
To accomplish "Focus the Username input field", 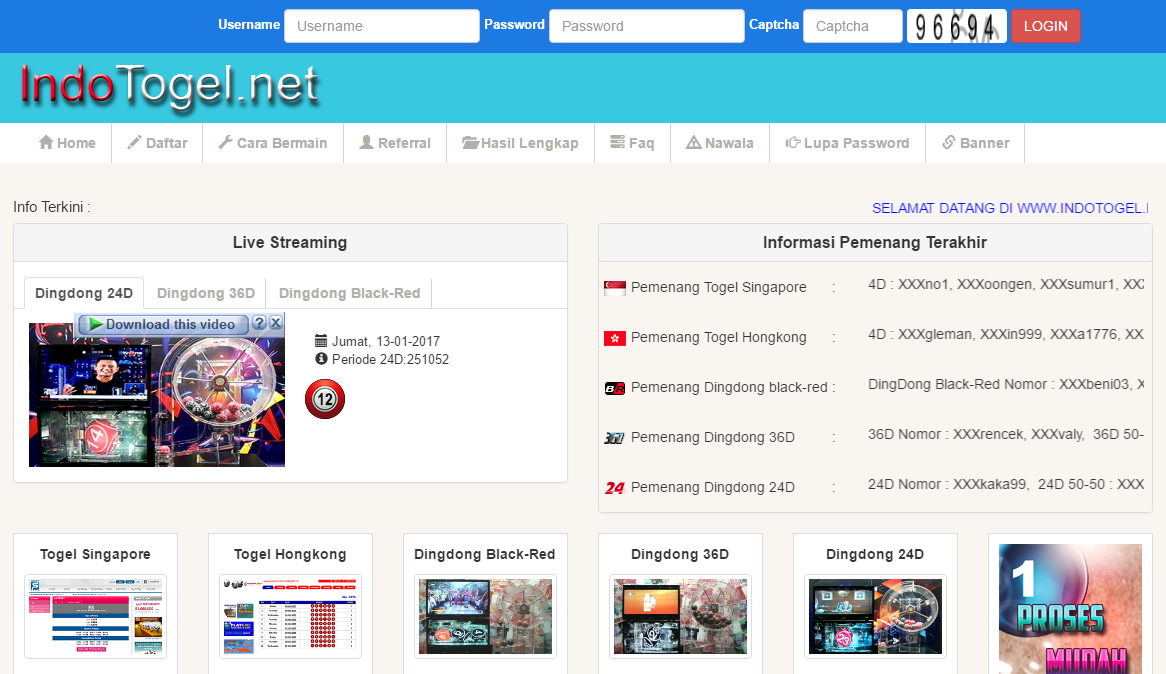I will tap(381, 26).
